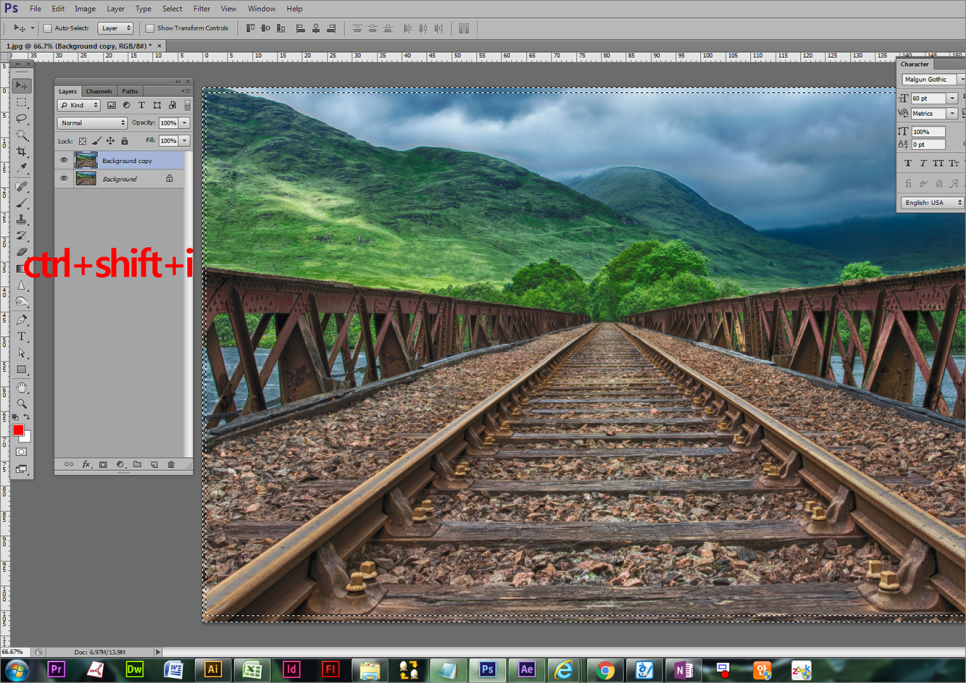
Task: Open the English: USA language dropdown
Action: coord(932,203)
